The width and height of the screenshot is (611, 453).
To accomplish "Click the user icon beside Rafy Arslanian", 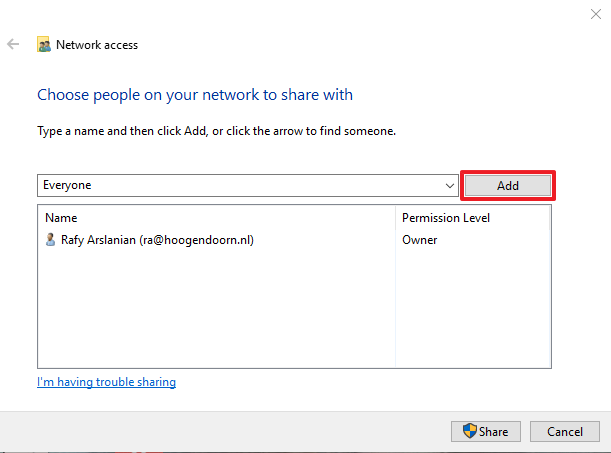I will click(50, 240).
